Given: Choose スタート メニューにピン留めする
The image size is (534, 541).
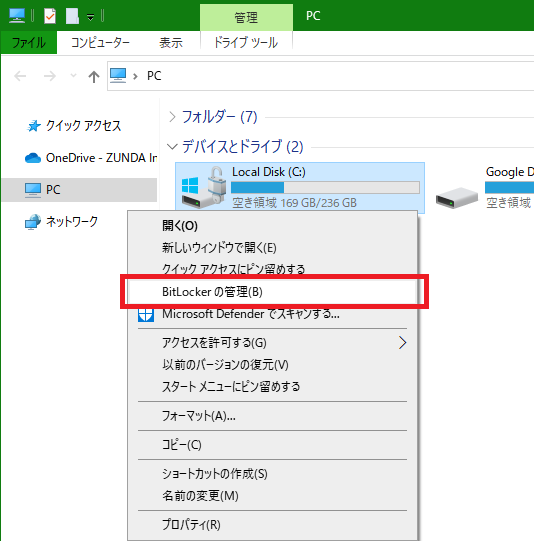Looking at the screenshot, I should pyautogui.click(x=273, y=387).
